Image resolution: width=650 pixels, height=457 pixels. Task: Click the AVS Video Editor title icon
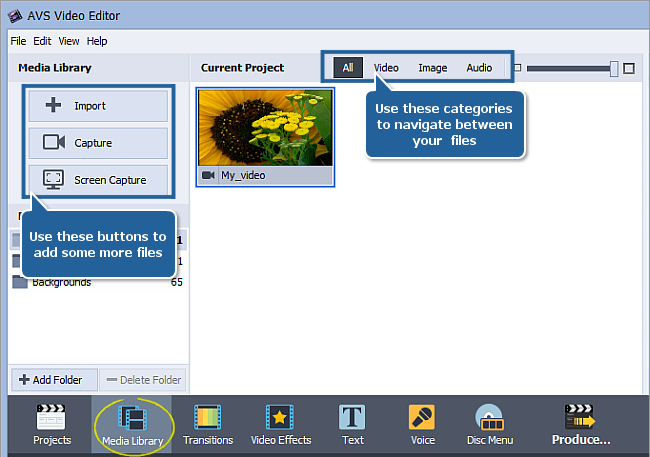[x=15, y=16]
